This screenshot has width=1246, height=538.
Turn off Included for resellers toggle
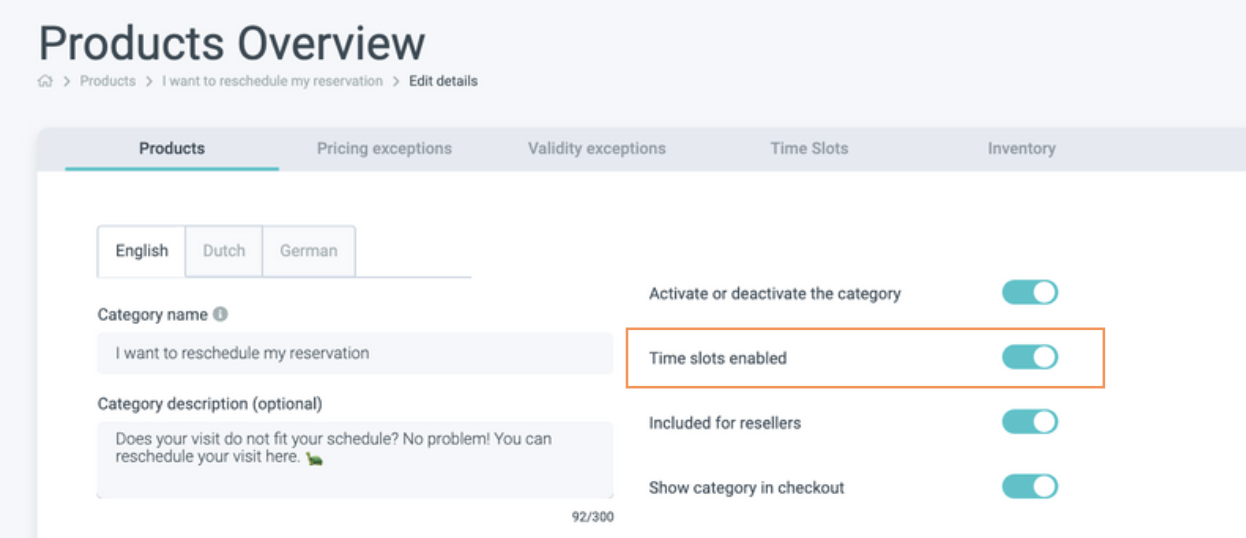(x=1029, y=422)
